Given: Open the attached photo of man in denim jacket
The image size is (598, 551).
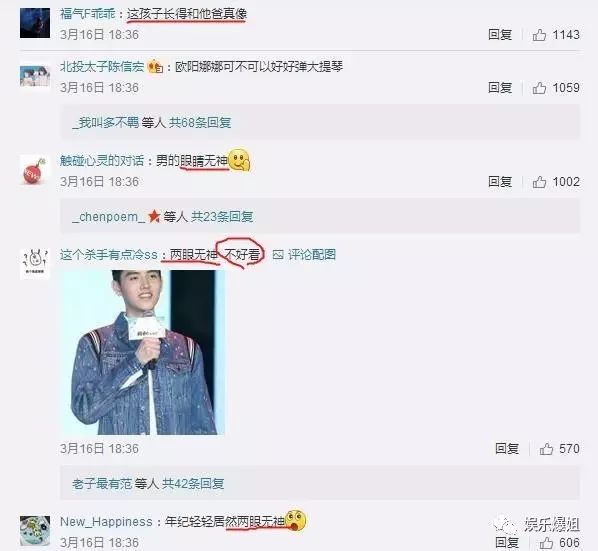Looking at the screenshot, I should (x=143, y=352).
